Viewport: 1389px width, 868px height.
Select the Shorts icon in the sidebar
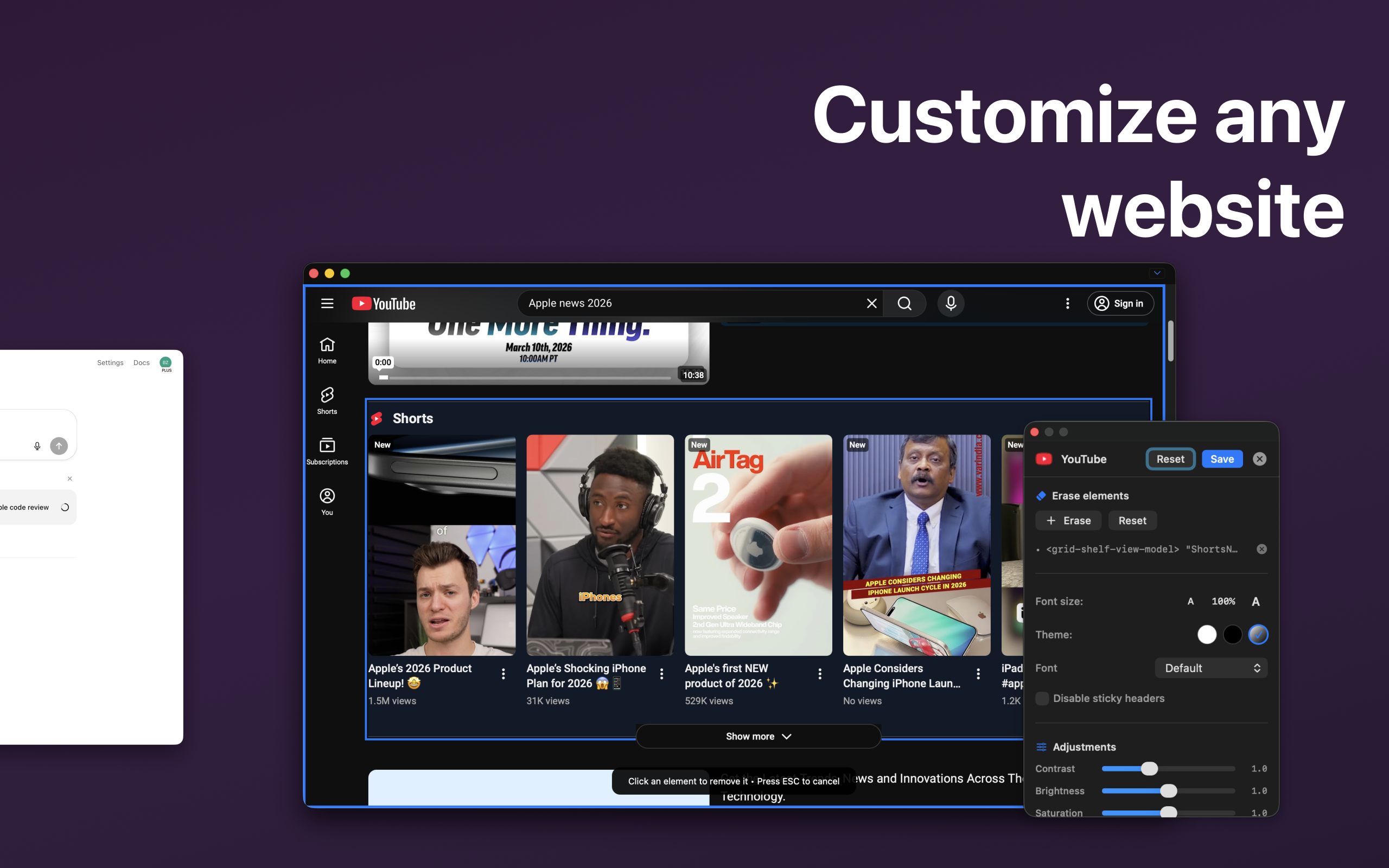327,395
